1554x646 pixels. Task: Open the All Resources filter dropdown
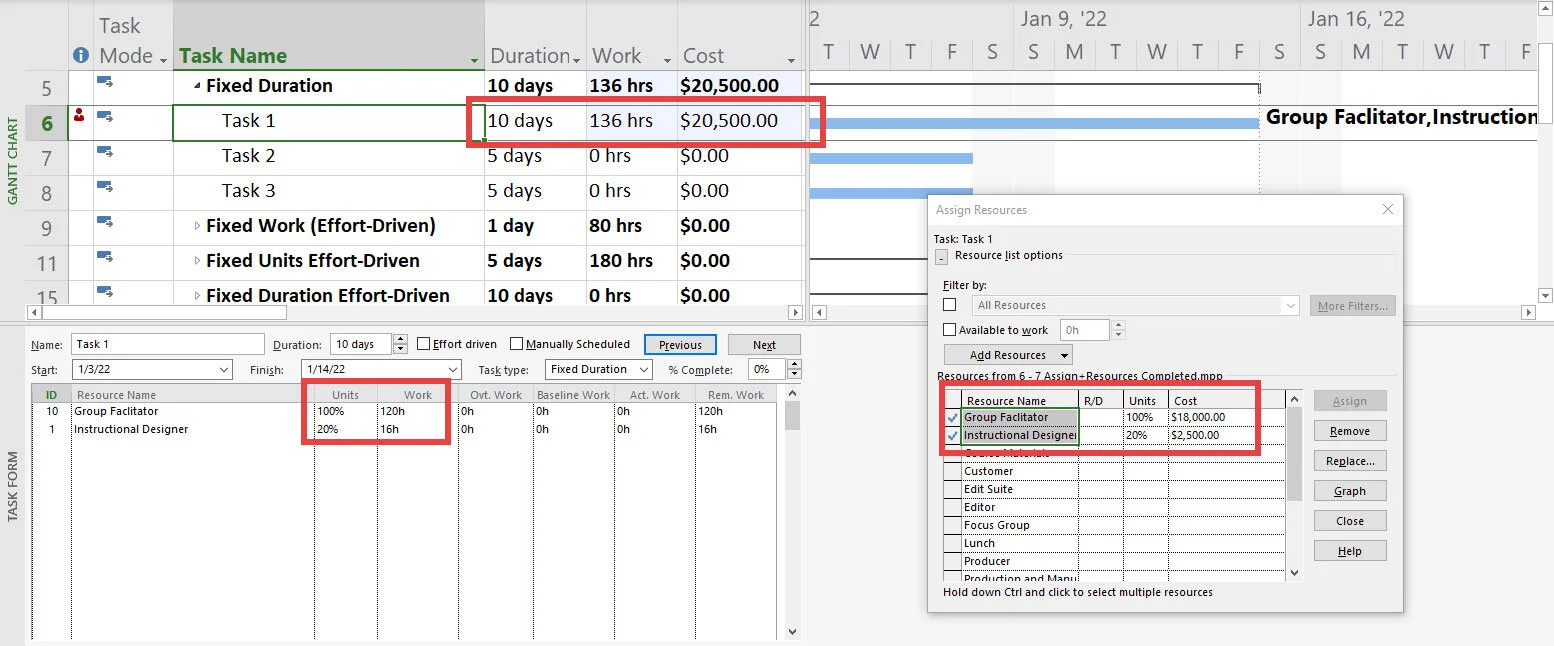1291,305
